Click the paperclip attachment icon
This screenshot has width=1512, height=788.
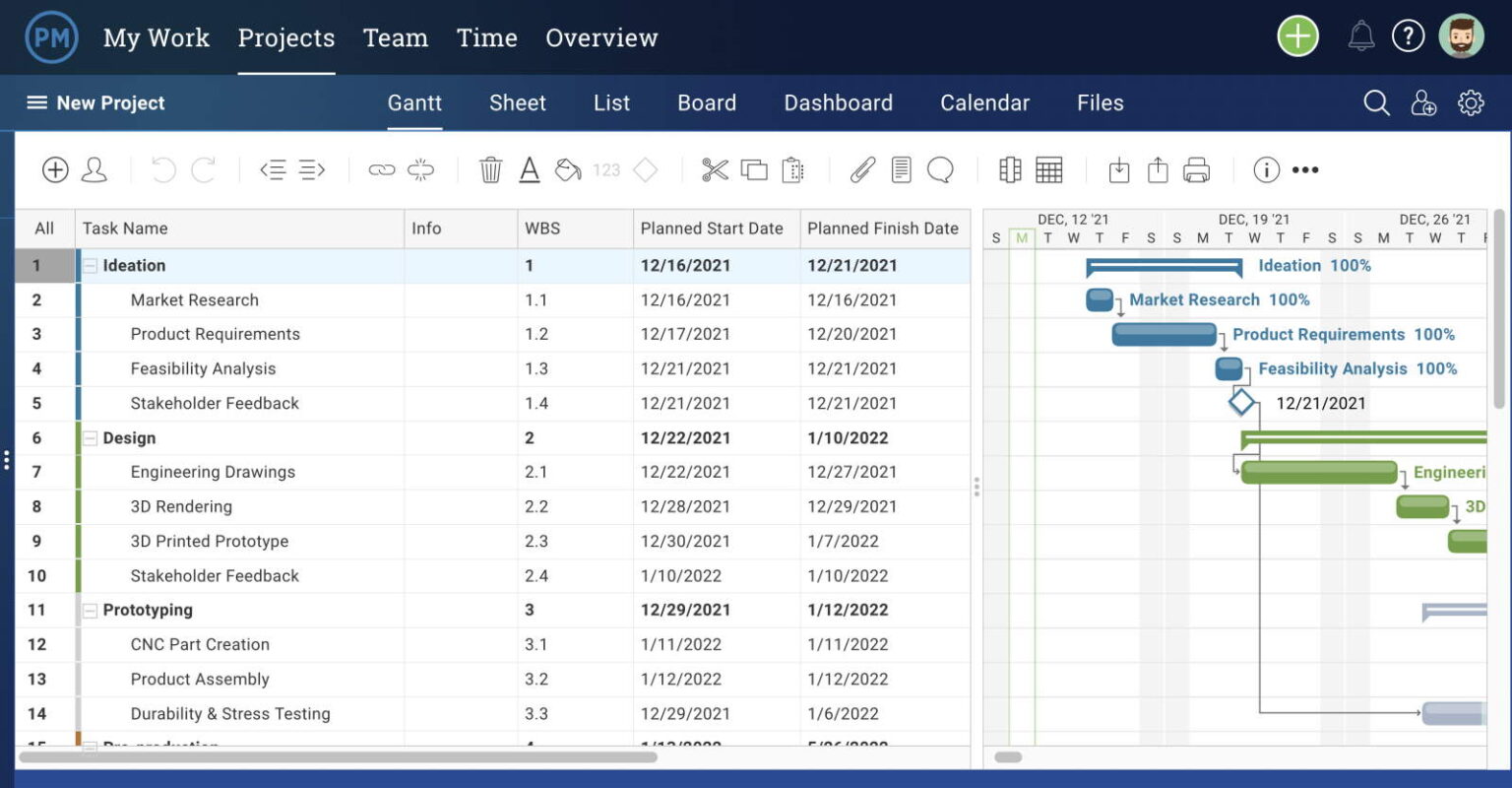862,169
